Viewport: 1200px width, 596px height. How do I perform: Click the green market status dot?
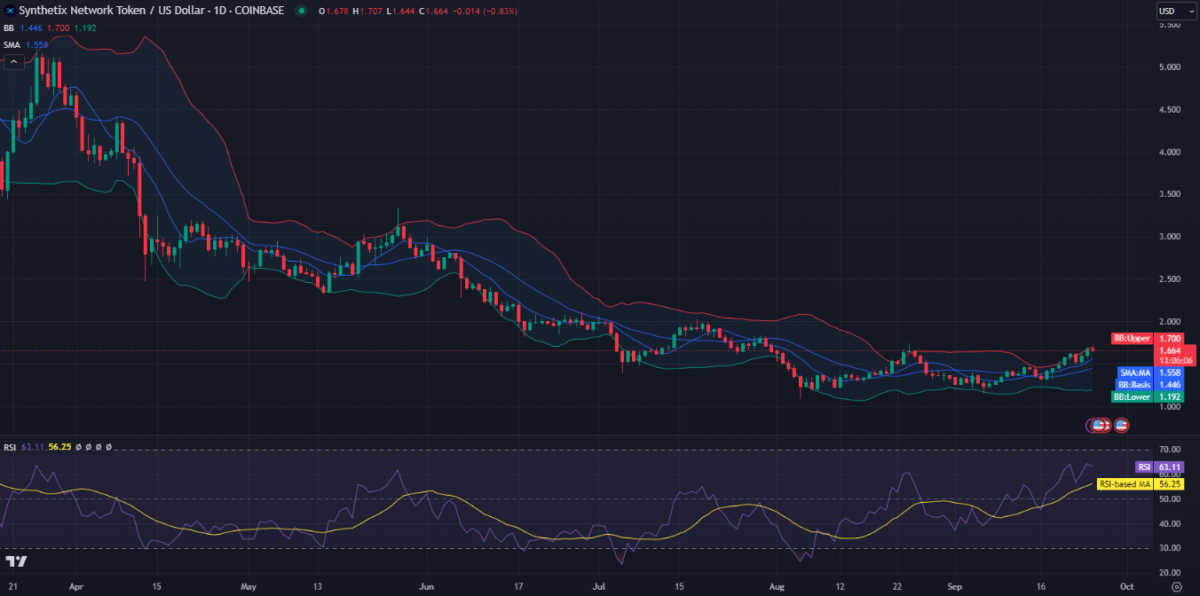click(301, 11)
